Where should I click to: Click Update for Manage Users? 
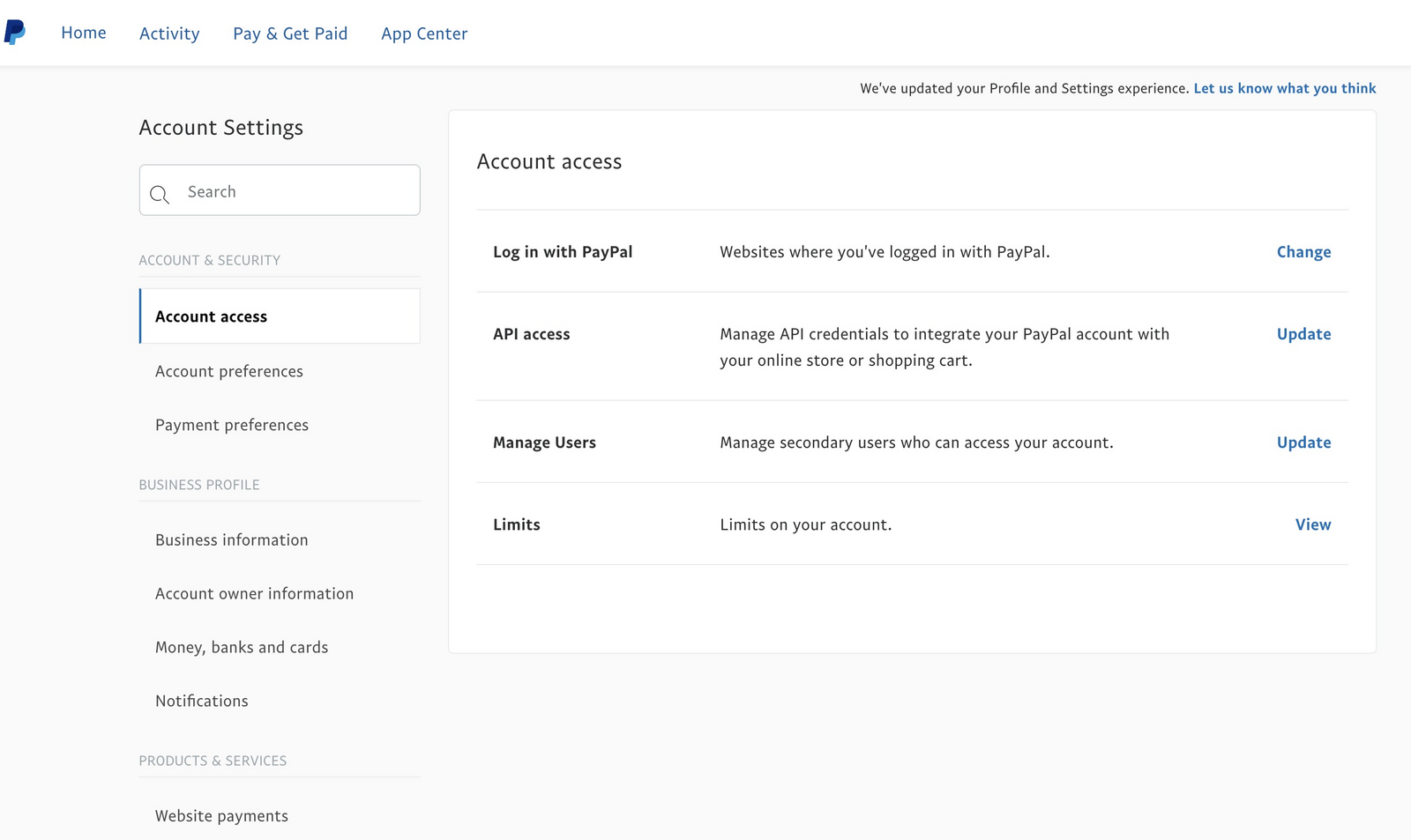point(1303,442)
